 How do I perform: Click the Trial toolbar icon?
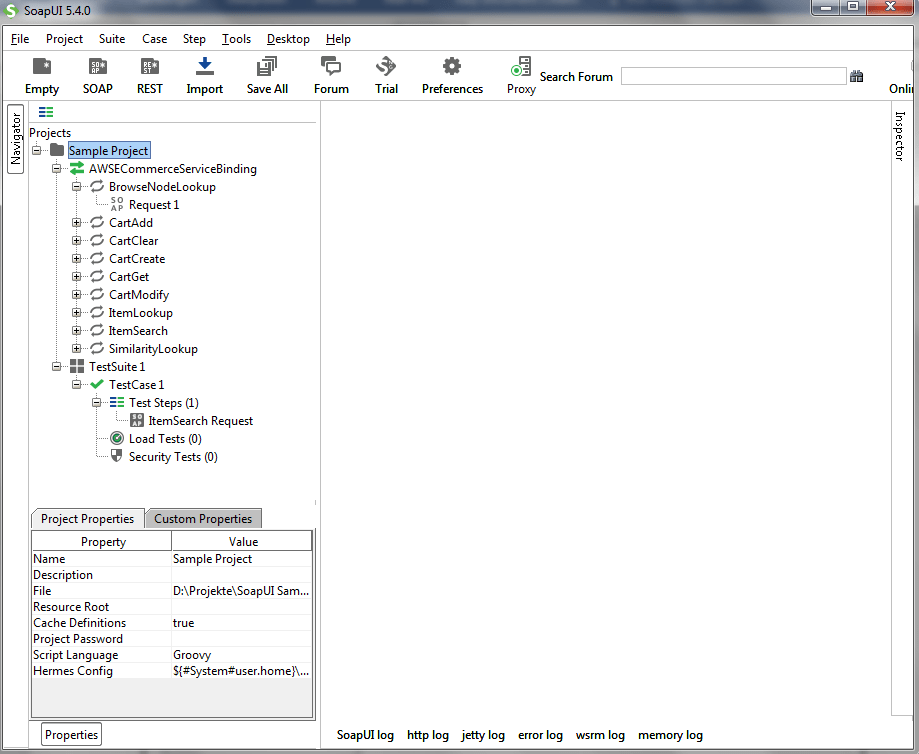pos(386,67)
